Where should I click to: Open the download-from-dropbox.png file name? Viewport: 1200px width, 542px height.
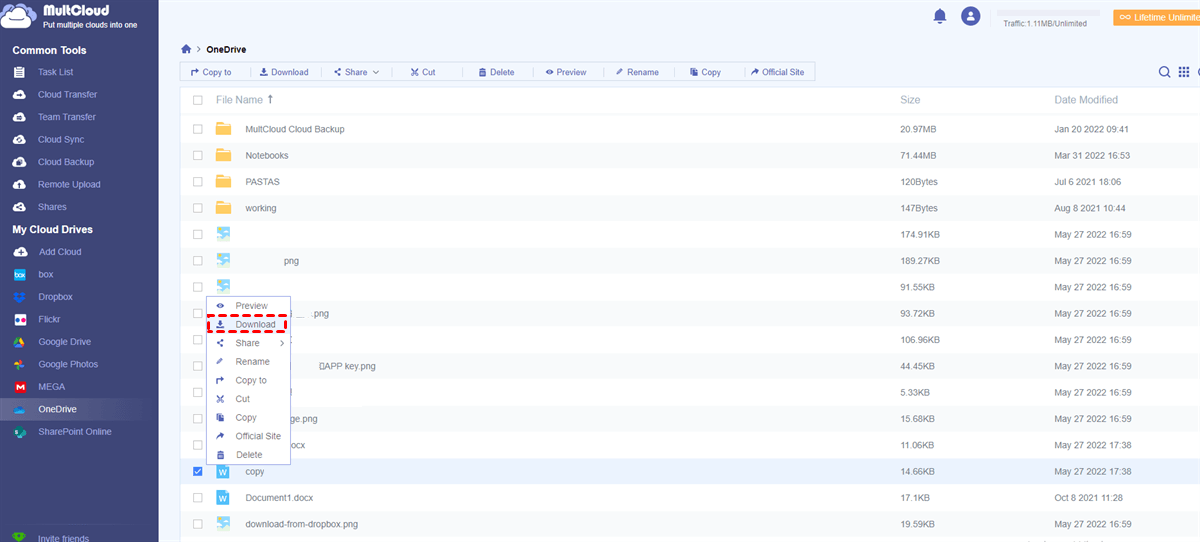(x=301, y=523)
